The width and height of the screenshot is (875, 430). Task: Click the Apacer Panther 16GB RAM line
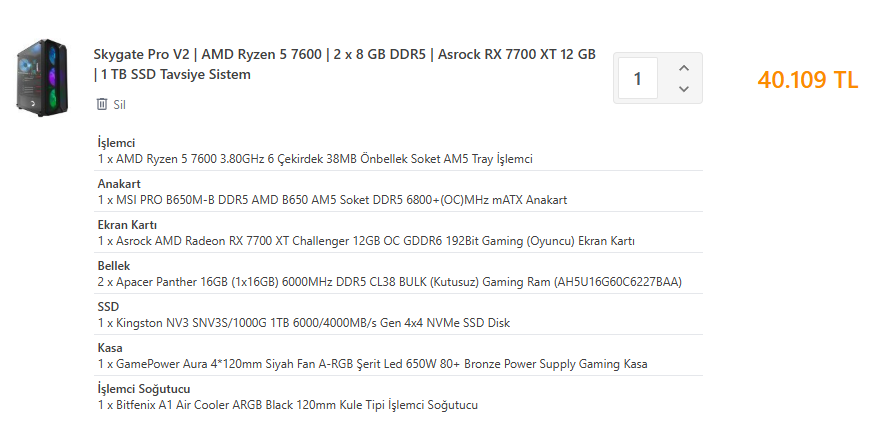coord(389,282)
